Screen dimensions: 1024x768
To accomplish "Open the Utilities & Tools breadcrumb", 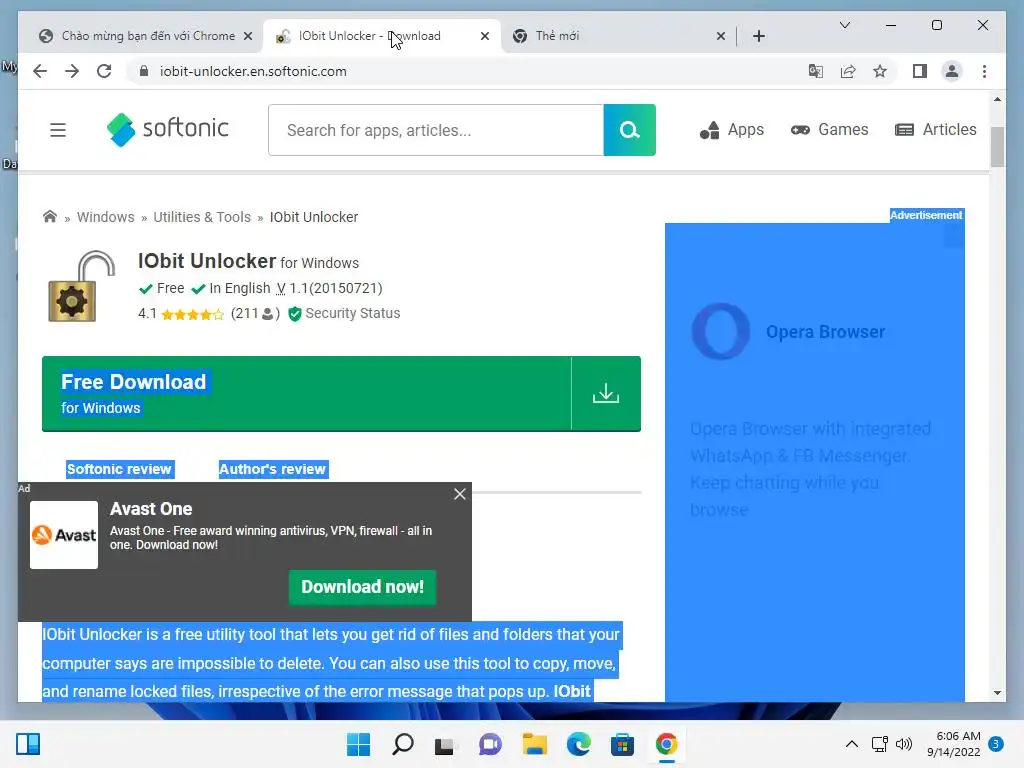I will (x=202, y=217).
